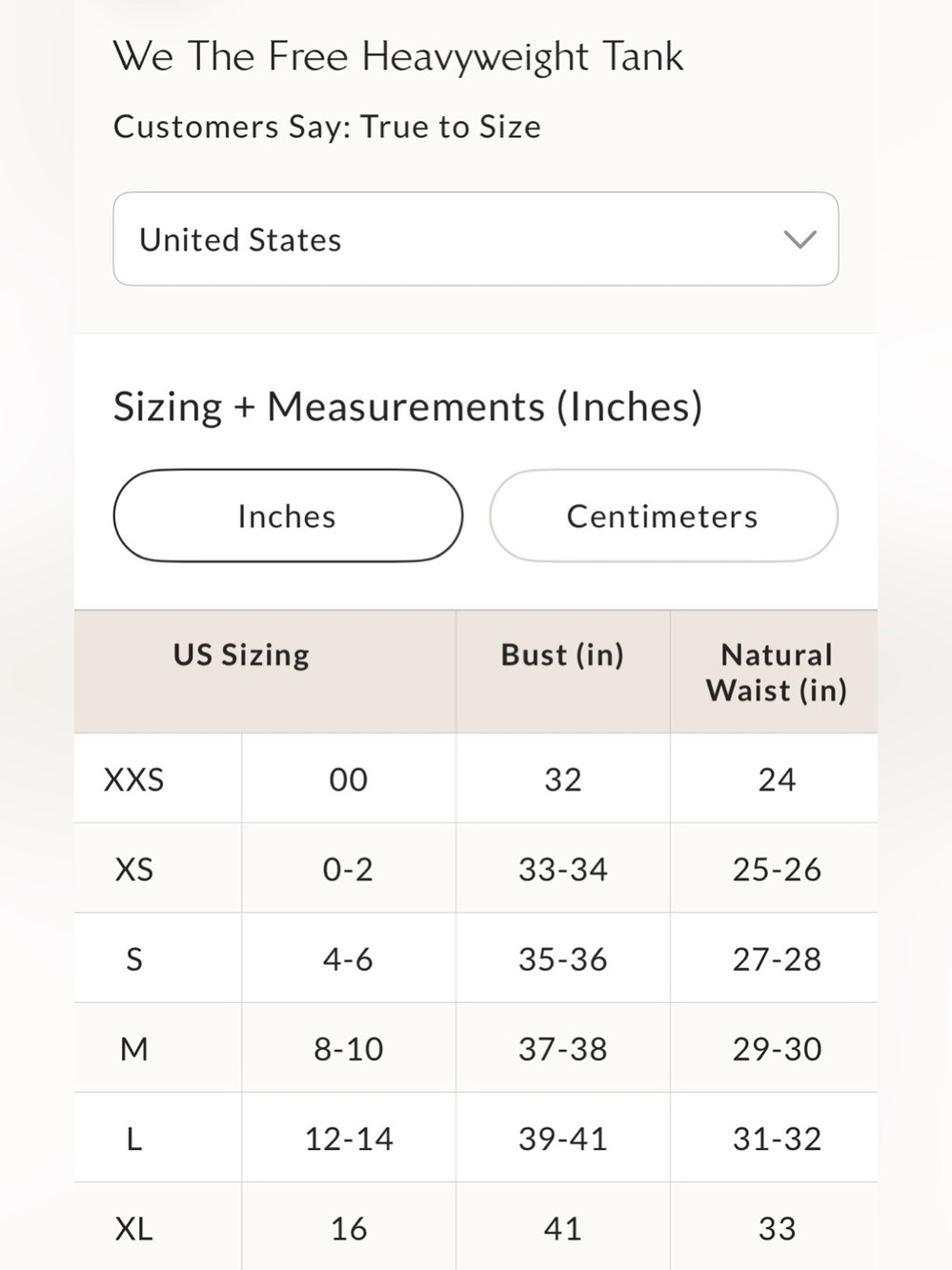Click the Bust (in) column header
Image resolution: width=952 pixels, height=1270 pixels.
coord(562,655)
